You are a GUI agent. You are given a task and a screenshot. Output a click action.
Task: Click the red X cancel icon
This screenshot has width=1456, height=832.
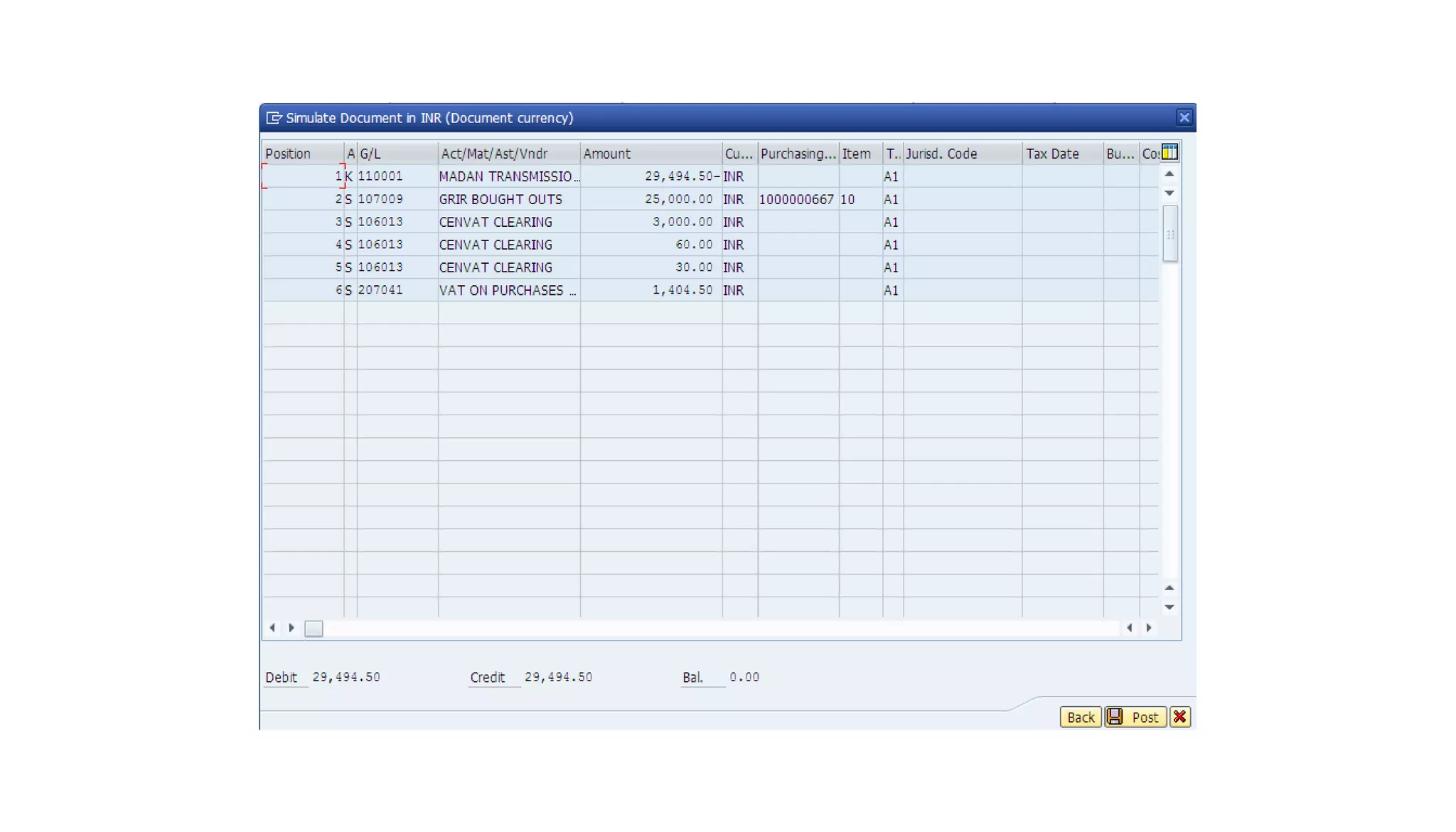pyautogui.click(x=1179, y=717)
